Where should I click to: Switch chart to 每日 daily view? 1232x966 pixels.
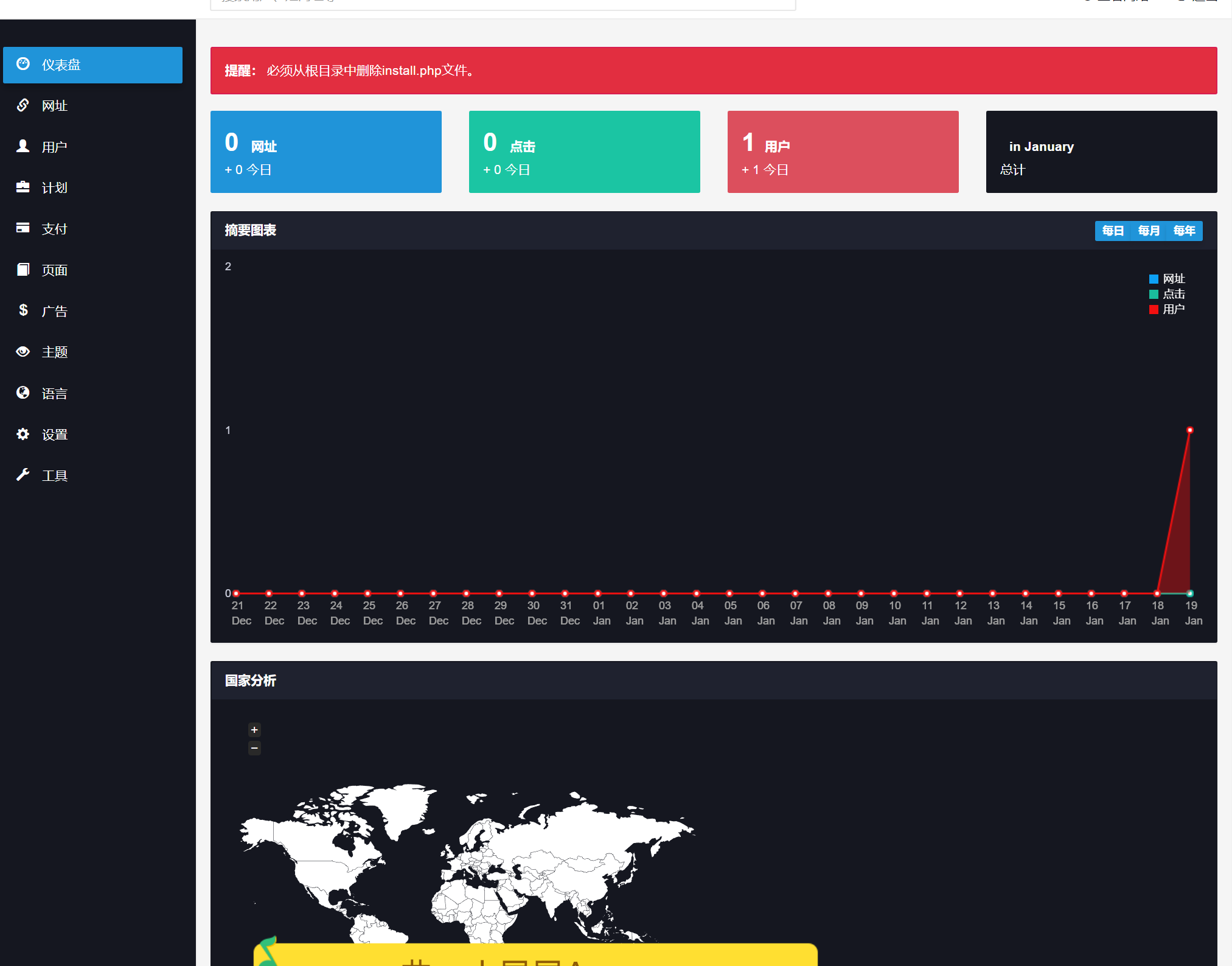1113,231
